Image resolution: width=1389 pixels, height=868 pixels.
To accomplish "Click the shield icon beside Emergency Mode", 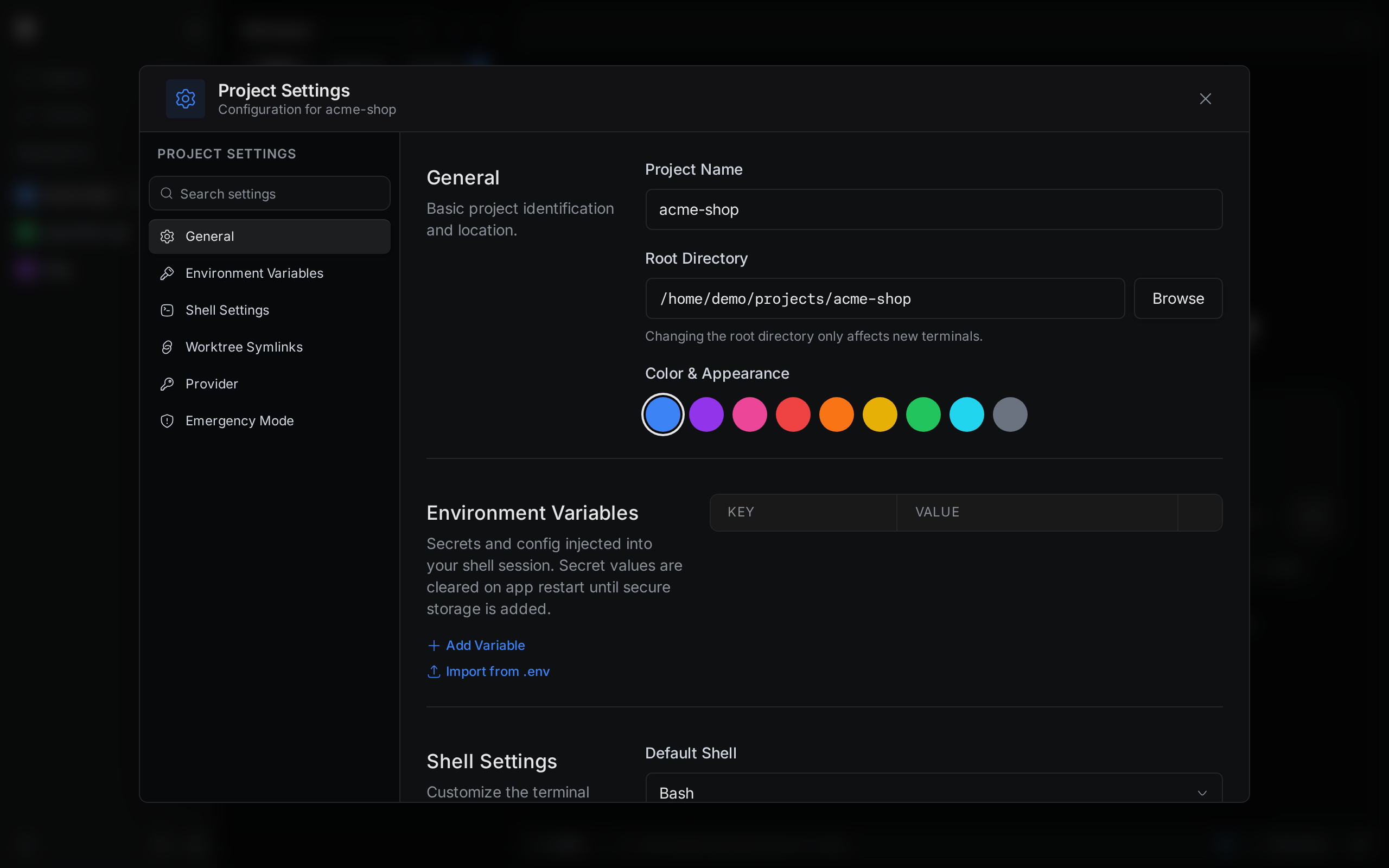I will [x=167, y=421].
